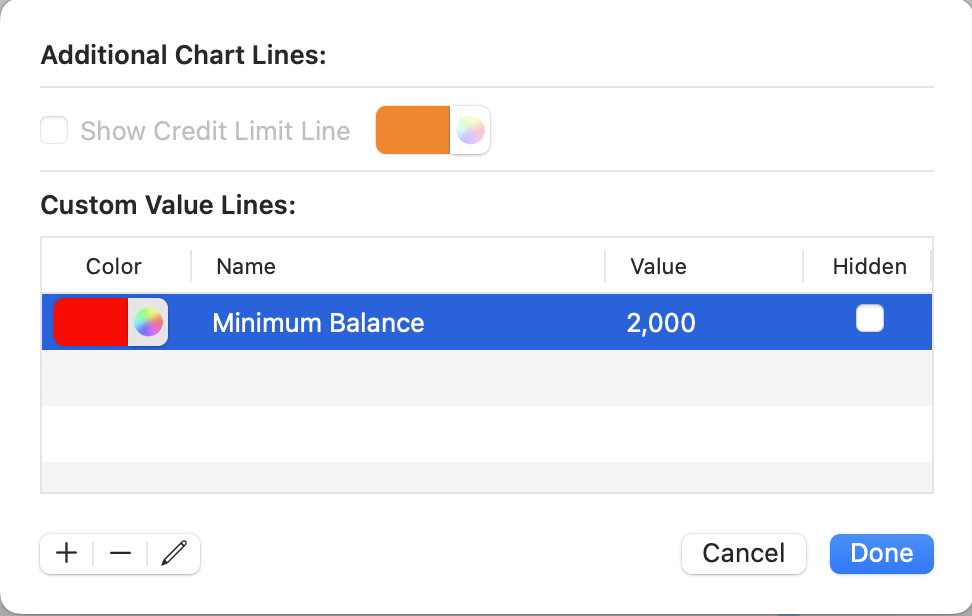Toggle Hidden checkbox for Minimum Balance
This screenshot has width=972, height=616.
(x=870, y=319)
